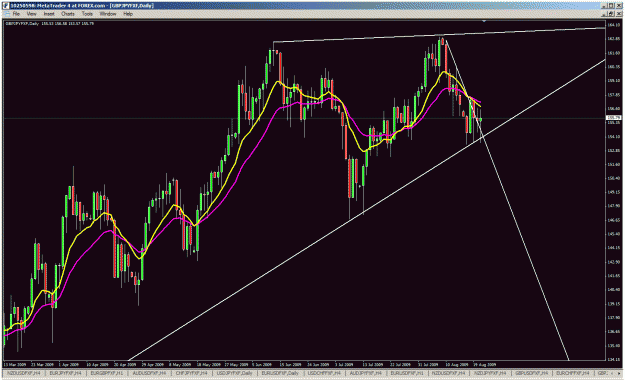The image size is (625, 380).
Task: Switch to the EURJPYFXF,H4 chart tab
Action: tap(65, 373)
